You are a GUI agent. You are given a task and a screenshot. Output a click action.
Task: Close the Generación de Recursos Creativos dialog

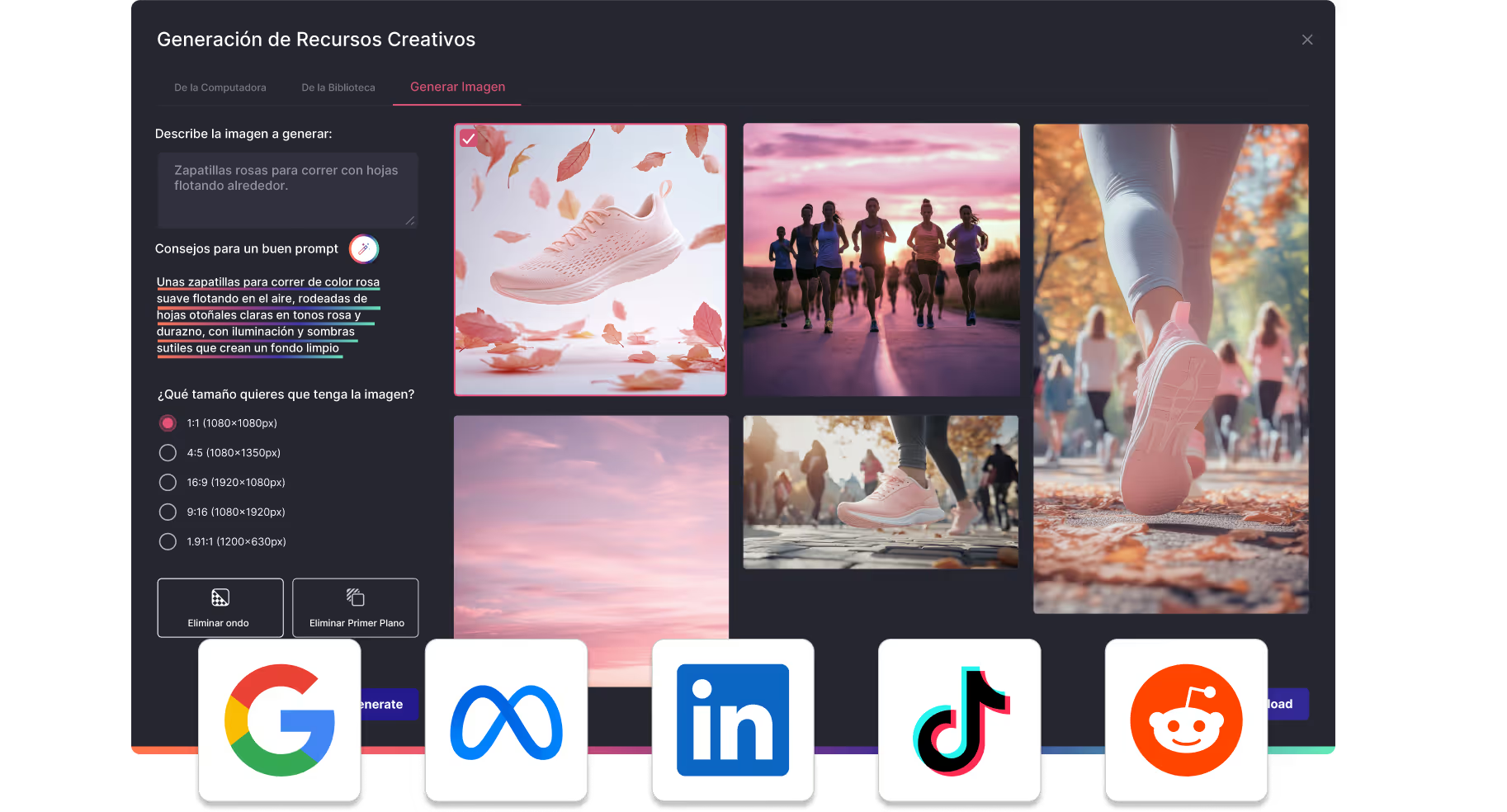[1307, 40]
